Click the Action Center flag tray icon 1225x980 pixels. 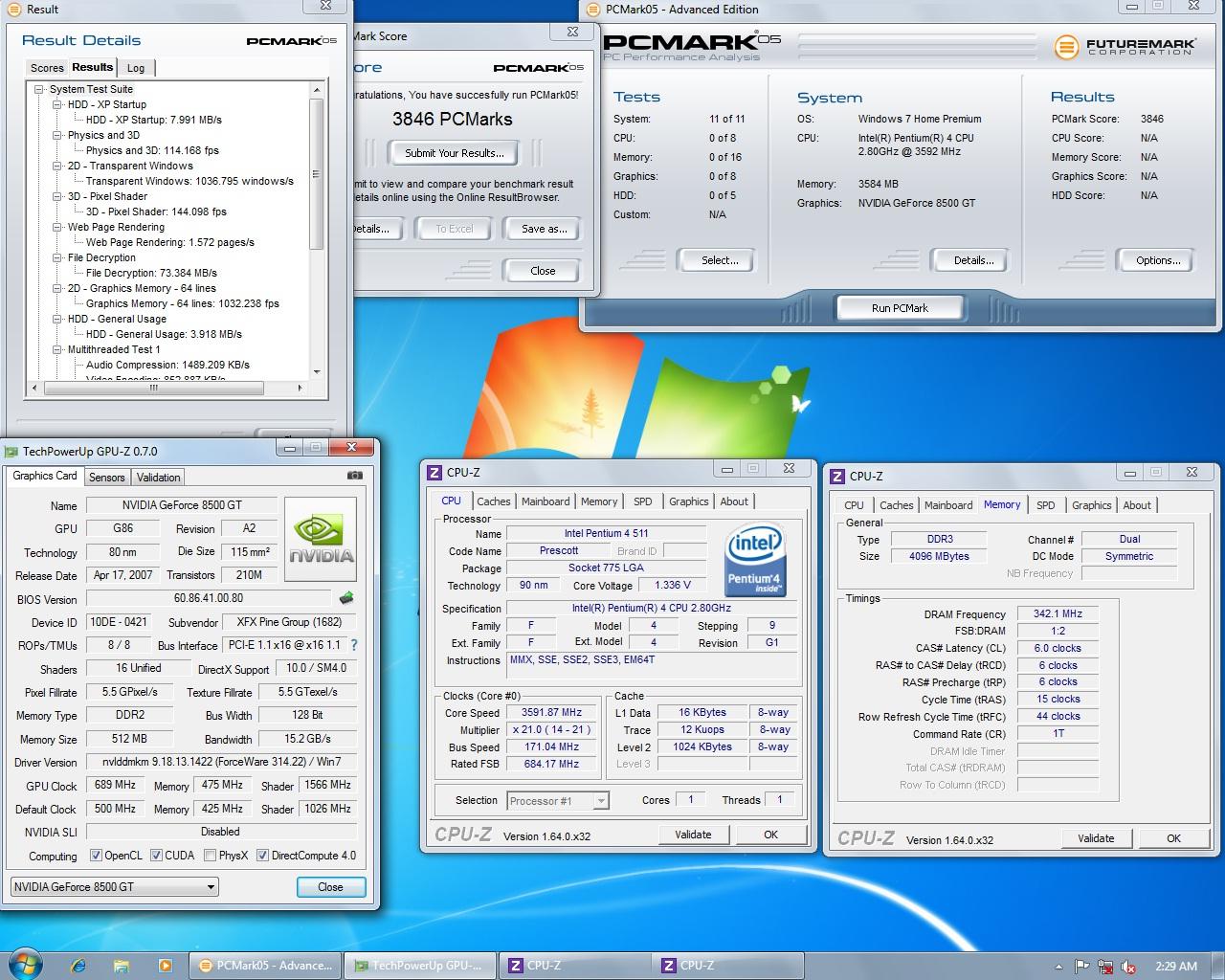1081,967
